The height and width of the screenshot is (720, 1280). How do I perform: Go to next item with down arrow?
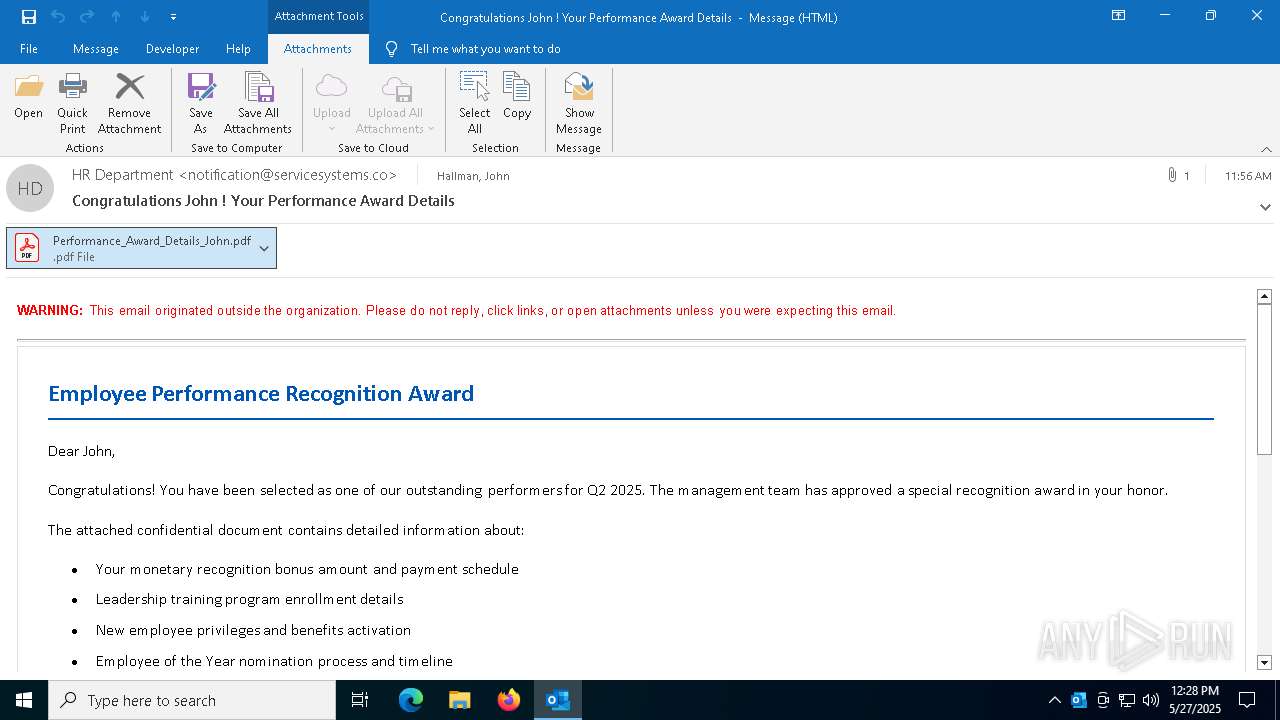click(x=145, y=16)
